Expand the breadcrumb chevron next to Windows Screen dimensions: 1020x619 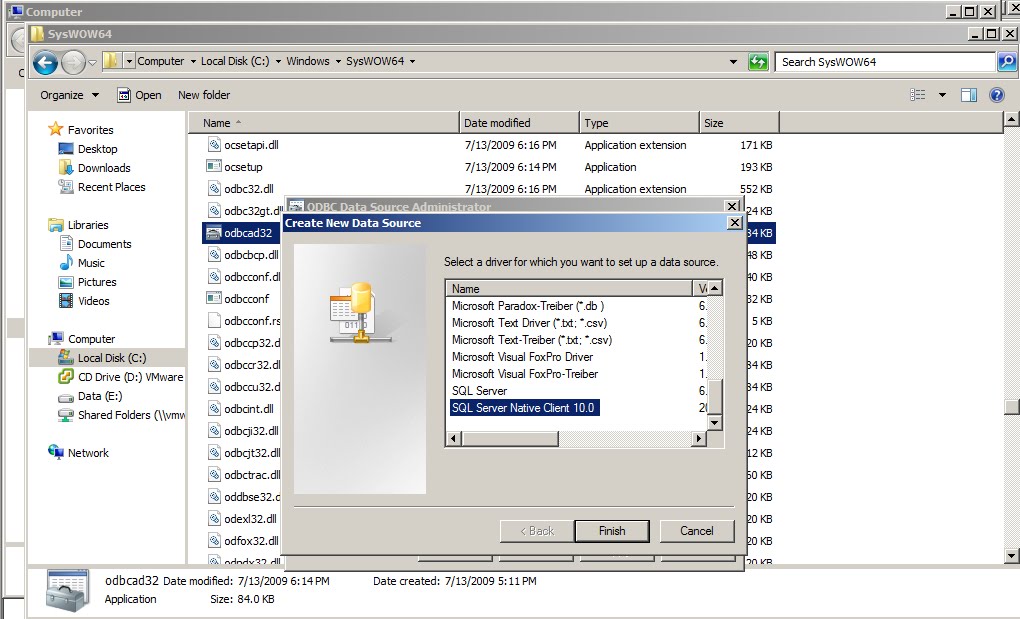coord(336,61)
